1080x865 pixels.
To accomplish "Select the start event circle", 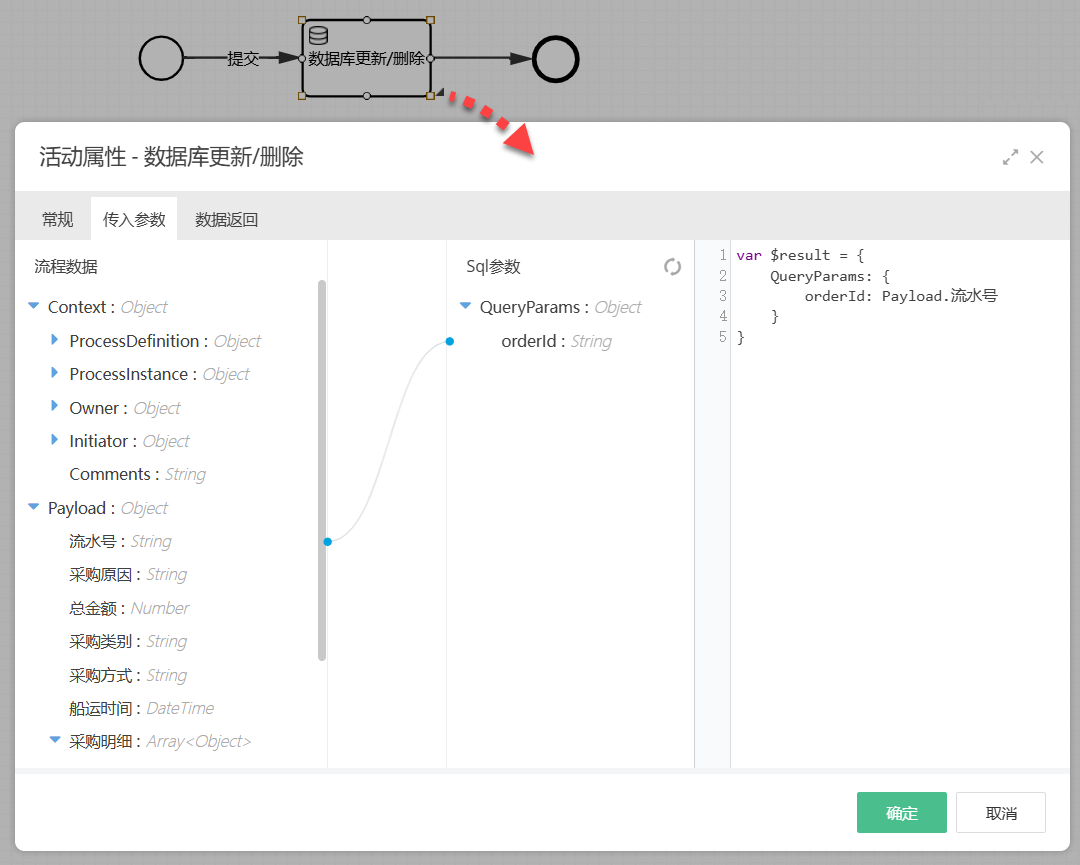I will [x=161, y=58].
